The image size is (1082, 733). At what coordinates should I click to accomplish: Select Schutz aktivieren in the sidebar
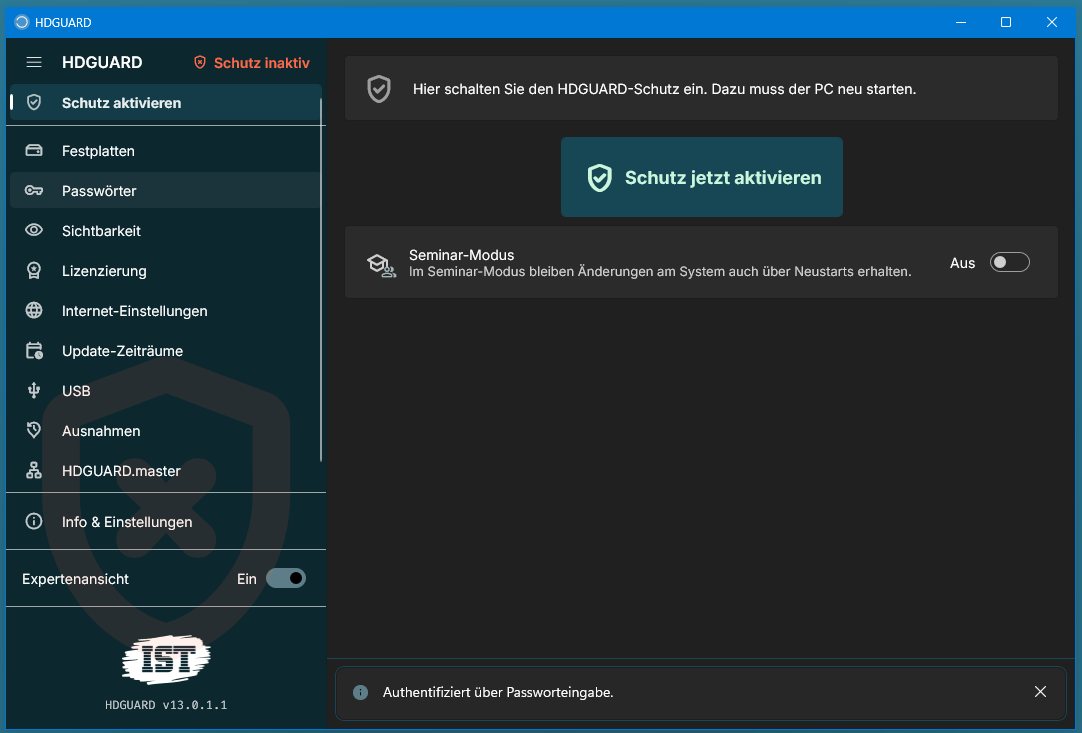166,103
